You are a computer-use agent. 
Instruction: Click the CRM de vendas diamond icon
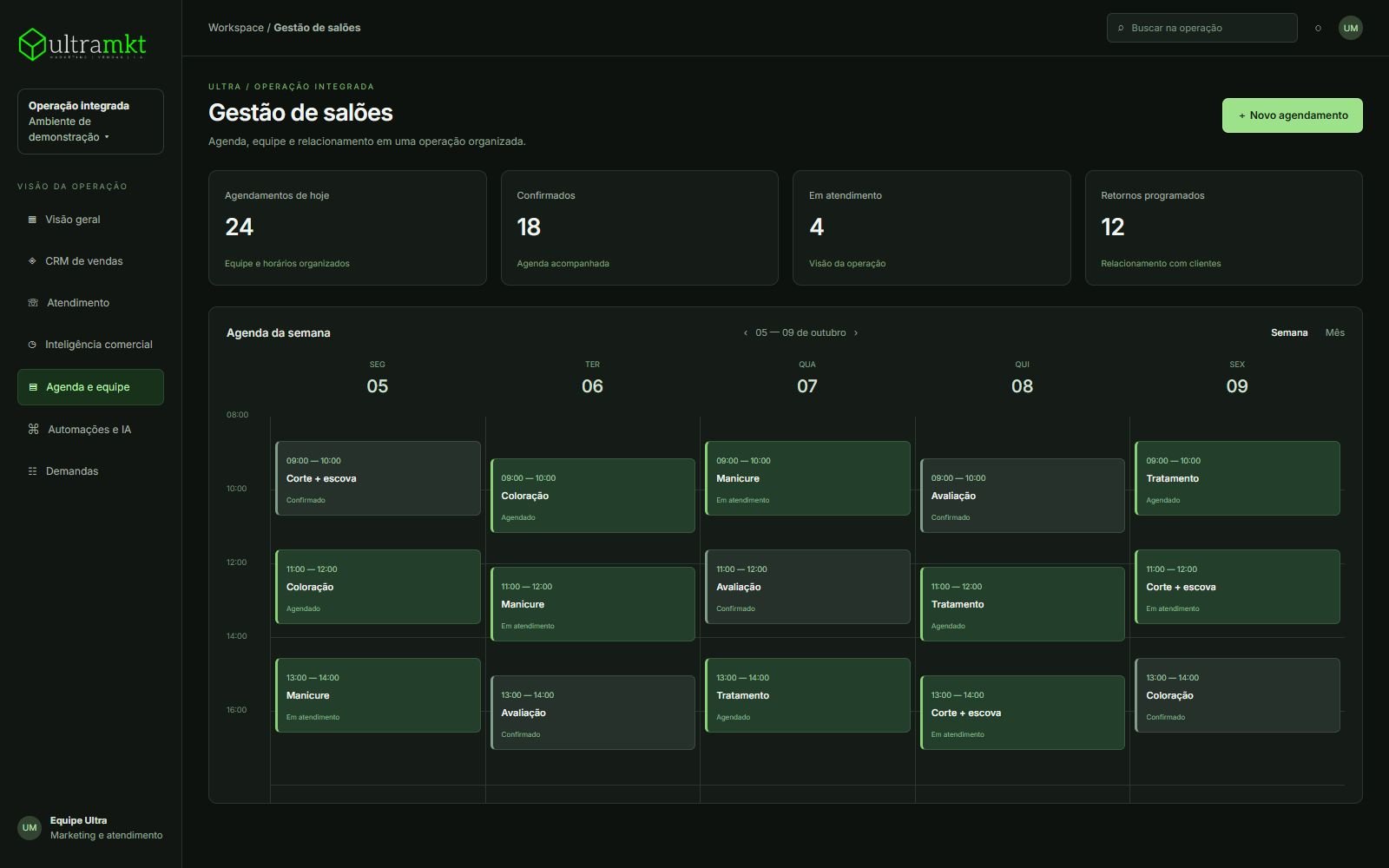32,261
